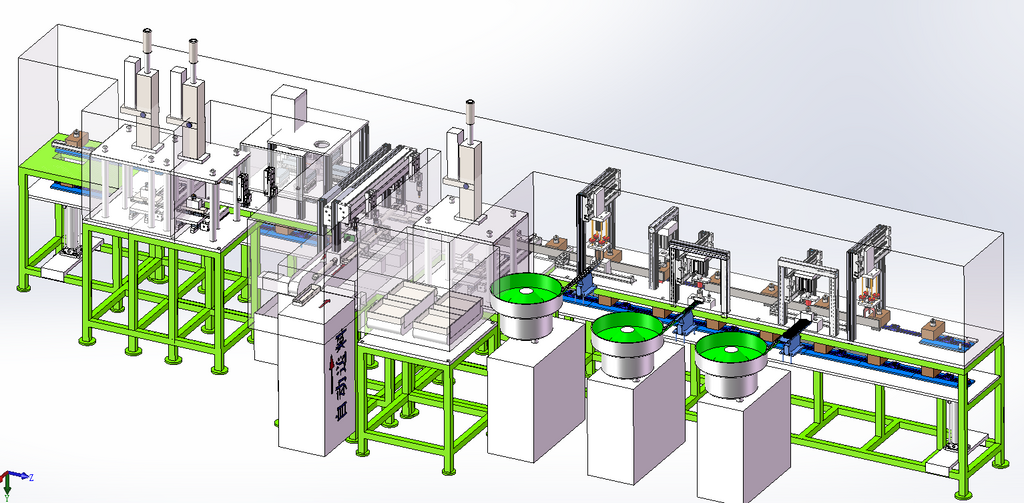The width and height of the screenshot is (1024, 503).
Task: Select the pedestal under the leftmost bowl feeder
Action: (x=536, y=393)
